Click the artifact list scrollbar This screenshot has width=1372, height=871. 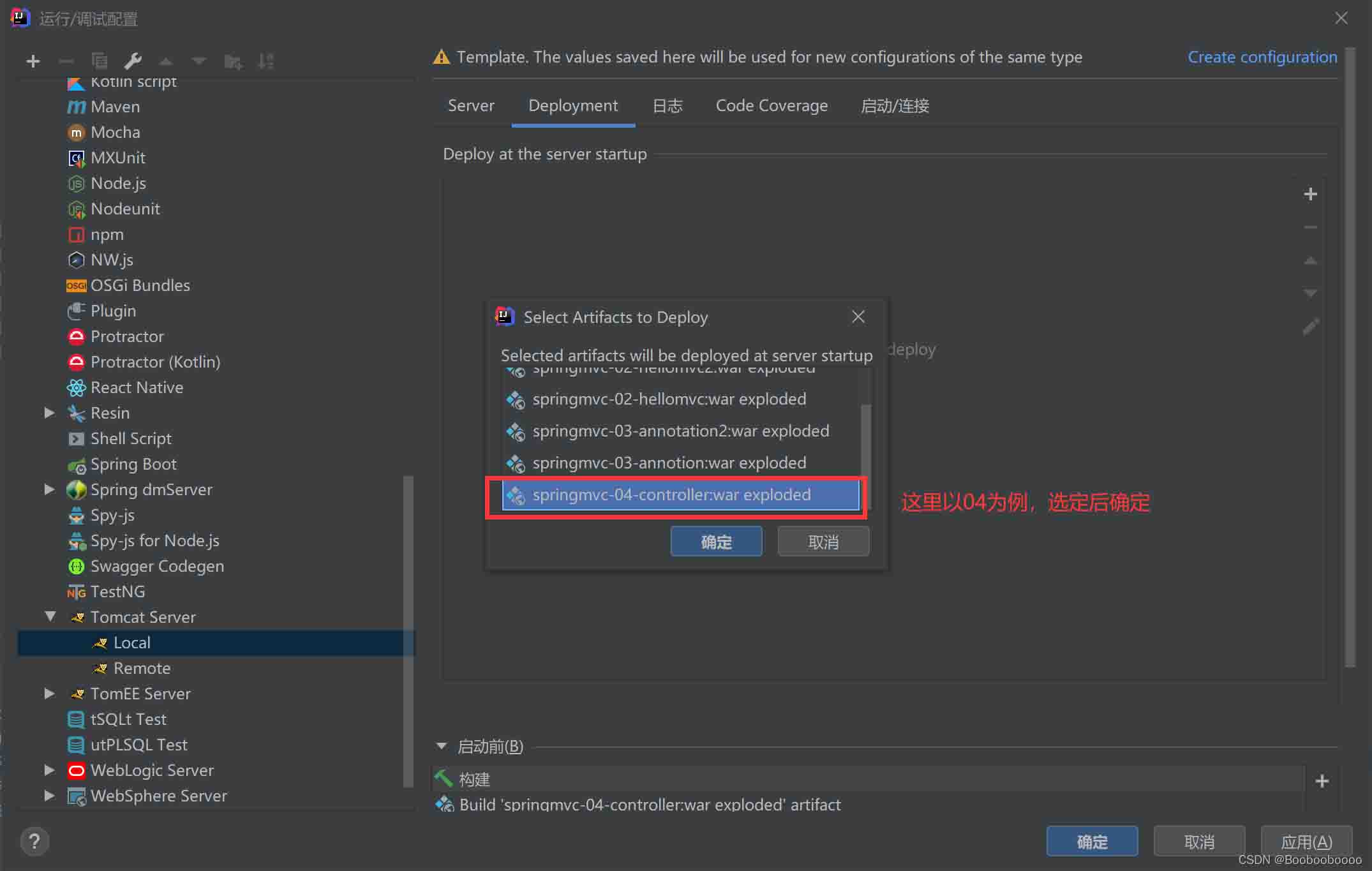coord(865,456)
